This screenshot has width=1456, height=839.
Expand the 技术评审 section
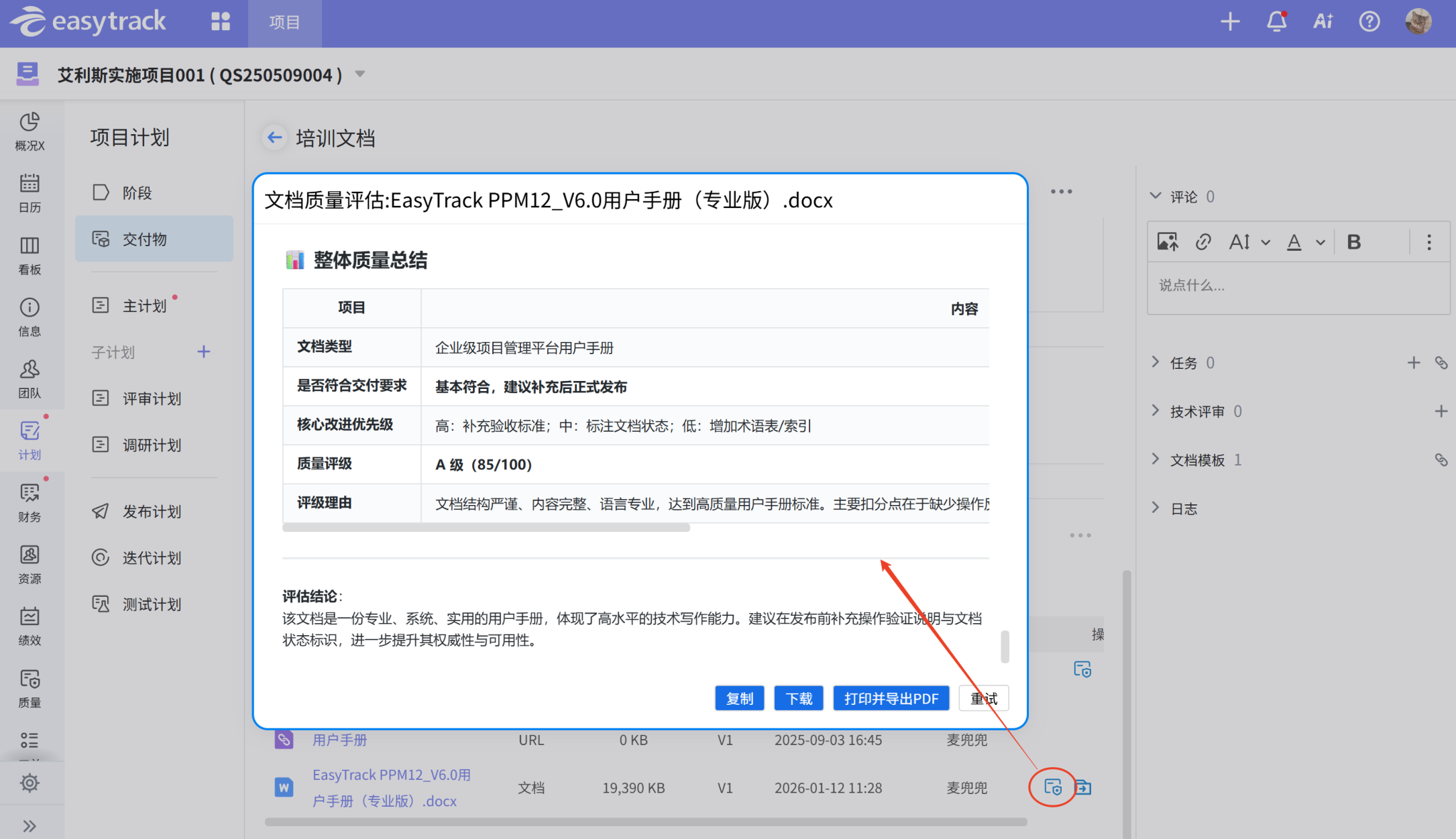[x=1156, y=411]
